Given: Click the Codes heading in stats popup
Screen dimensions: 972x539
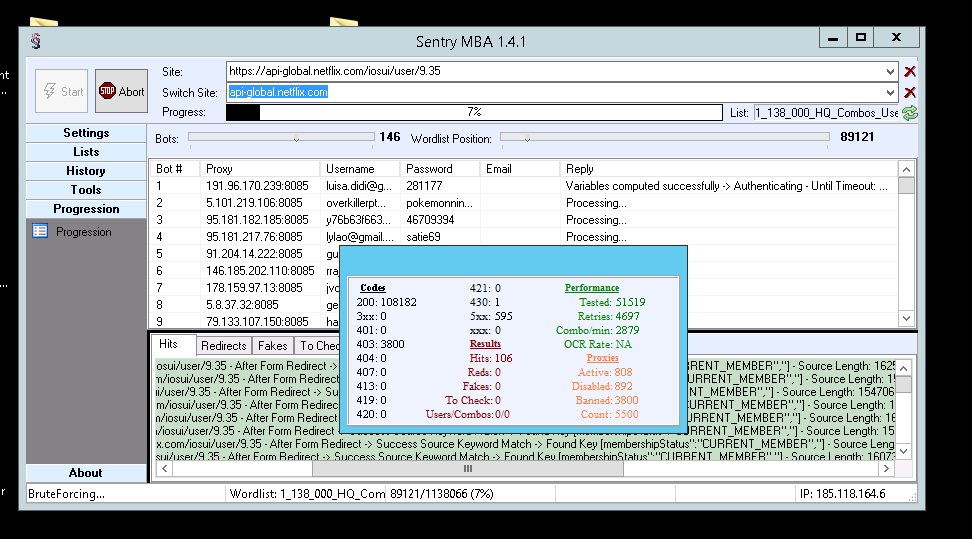Looking at the screenshot, I should coord(373,288).
